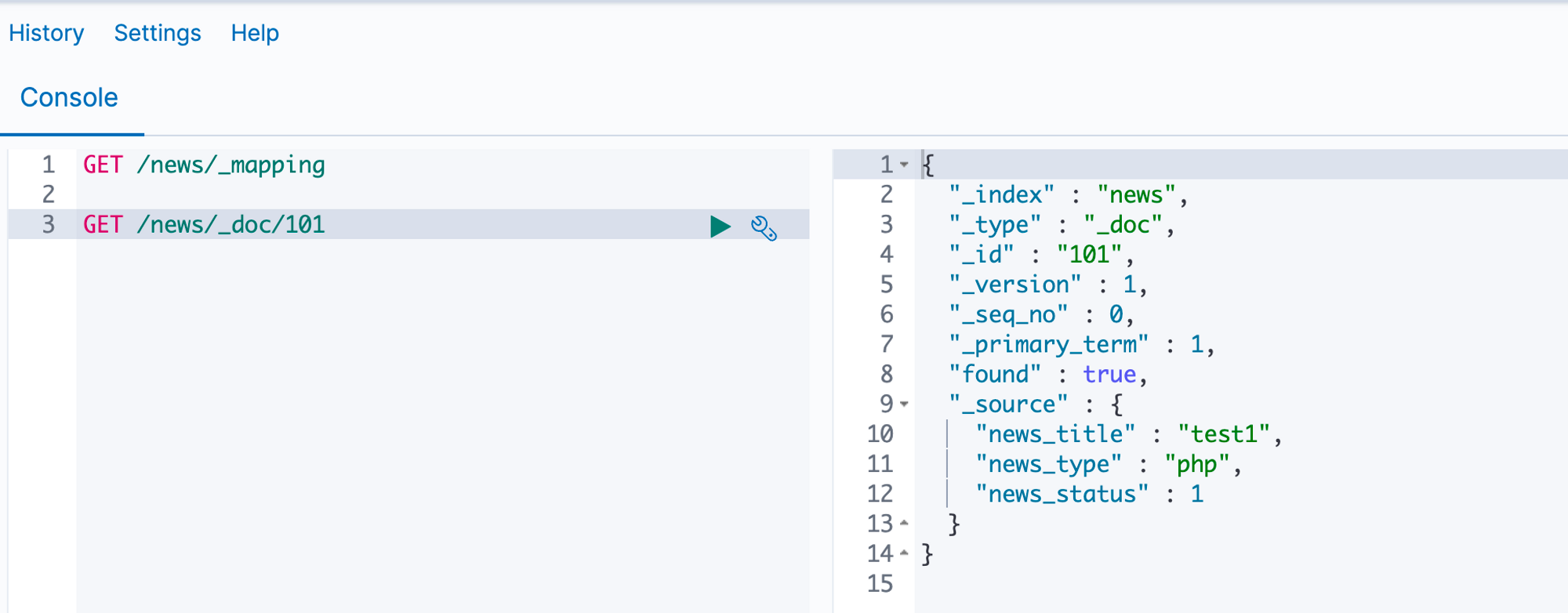1568x613 pixels.
Task: Click the "news_status" field in response
Action: 1062,495
